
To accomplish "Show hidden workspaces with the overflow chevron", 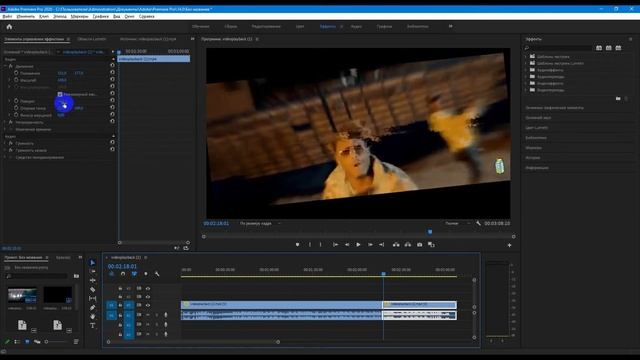I will [x=451, y=26].
